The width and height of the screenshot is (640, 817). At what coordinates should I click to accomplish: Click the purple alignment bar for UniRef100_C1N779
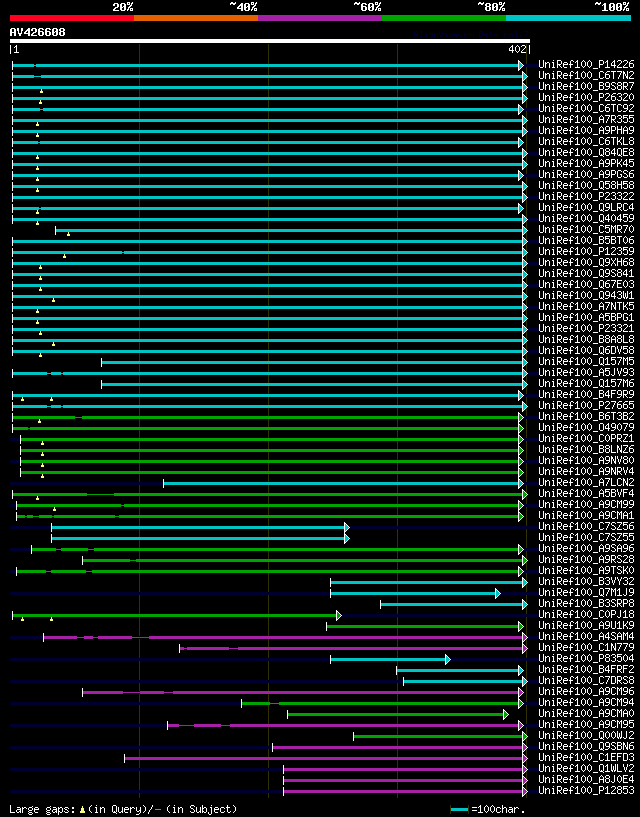tap(353, 649)
